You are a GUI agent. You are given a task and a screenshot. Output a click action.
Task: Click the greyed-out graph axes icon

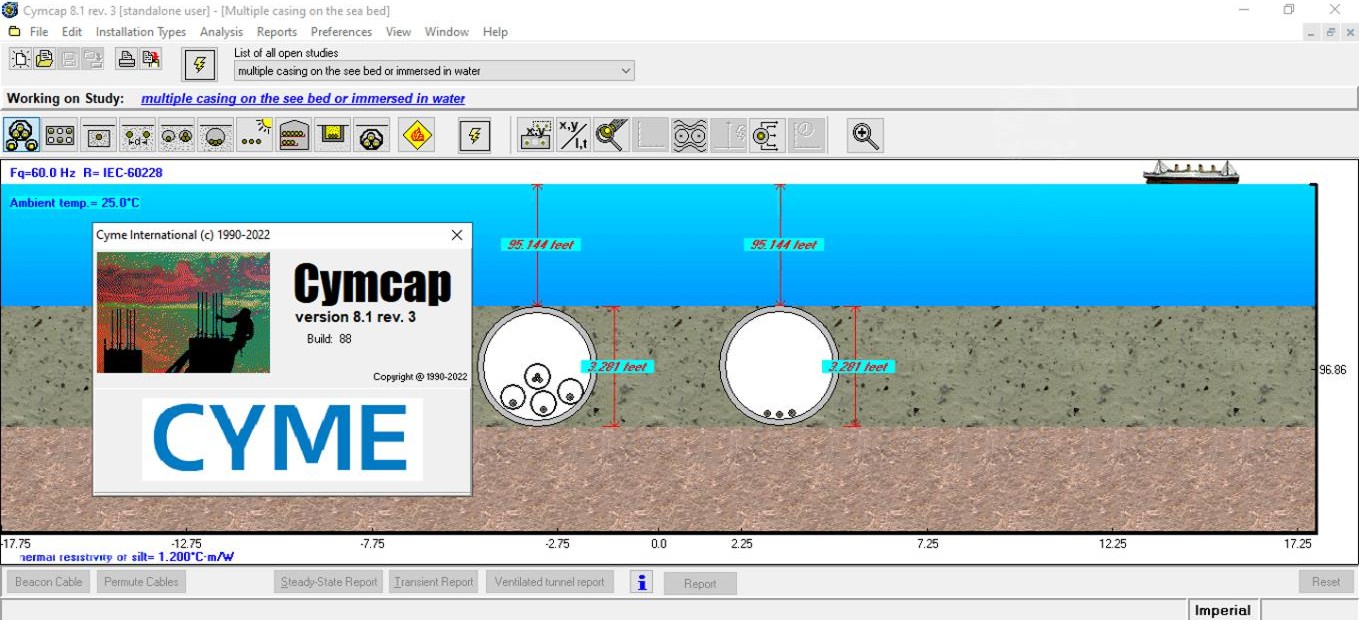pos(650,135)
